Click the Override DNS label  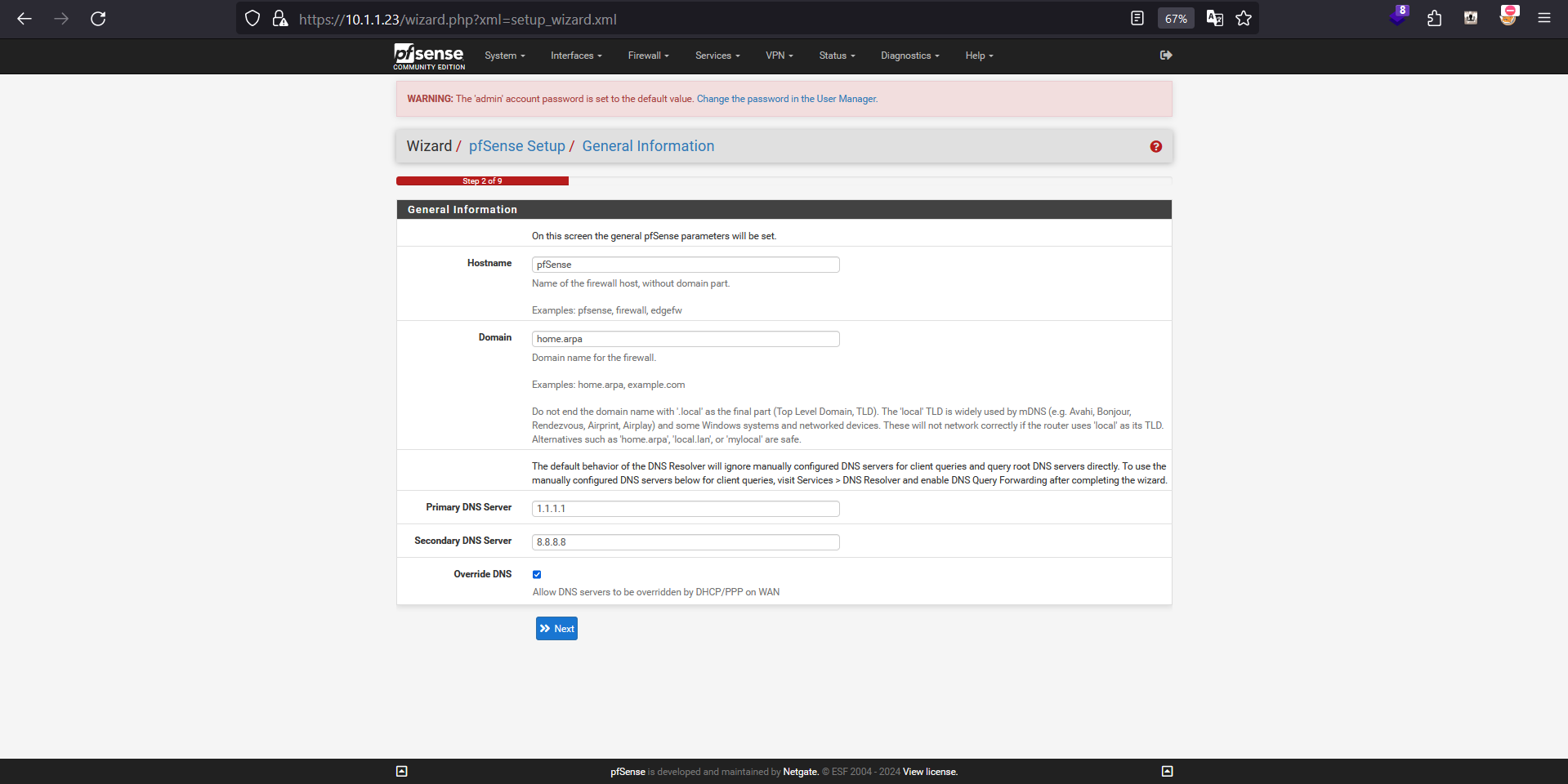tap(483, 574)
